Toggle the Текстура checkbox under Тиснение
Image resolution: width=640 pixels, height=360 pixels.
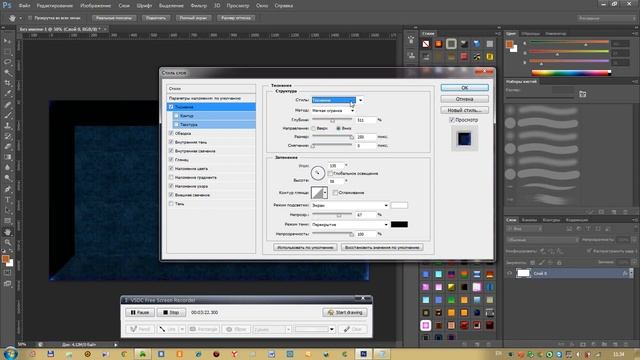coord(176,124)
